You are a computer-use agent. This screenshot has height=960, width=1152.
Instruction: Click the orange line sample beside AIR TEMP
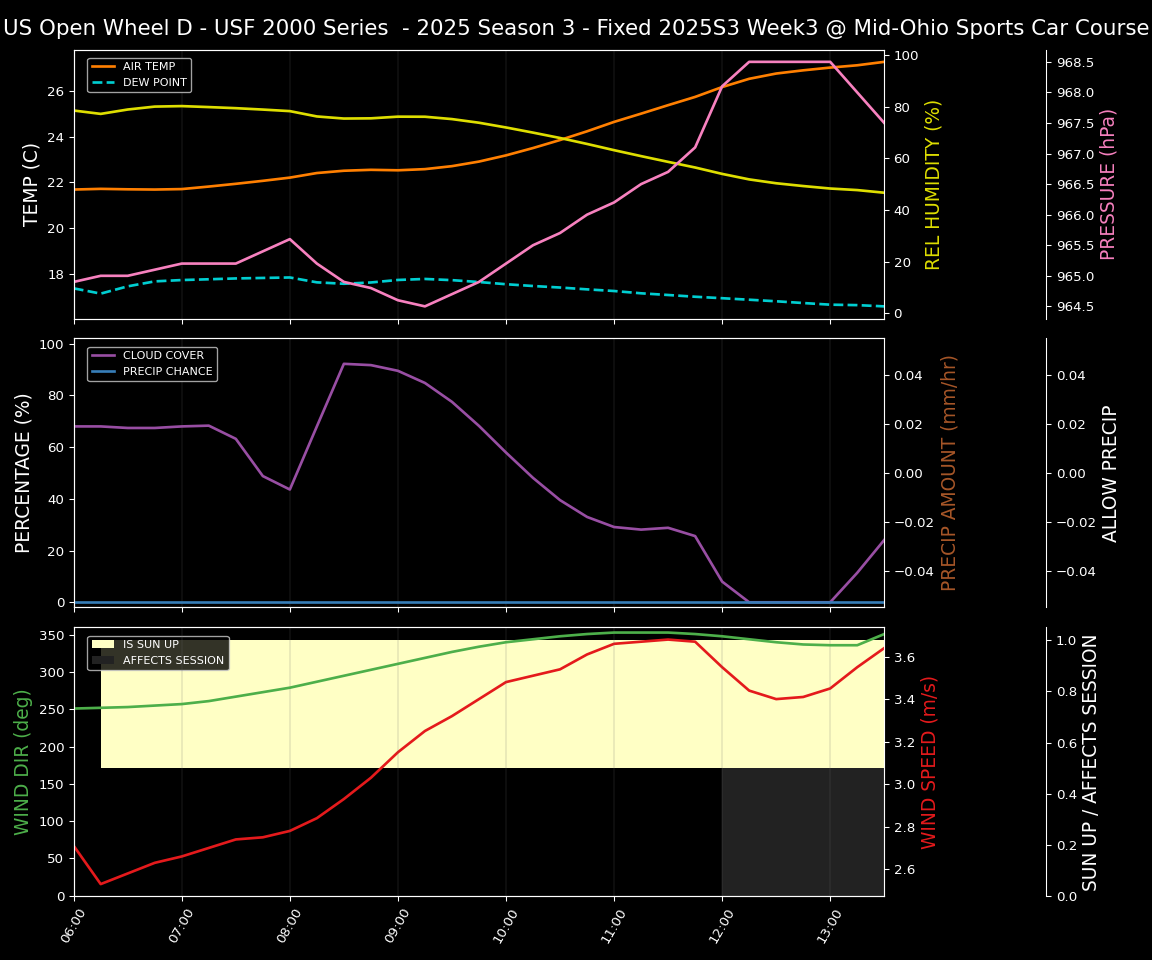pyautogui.click(x=104, y=66)
